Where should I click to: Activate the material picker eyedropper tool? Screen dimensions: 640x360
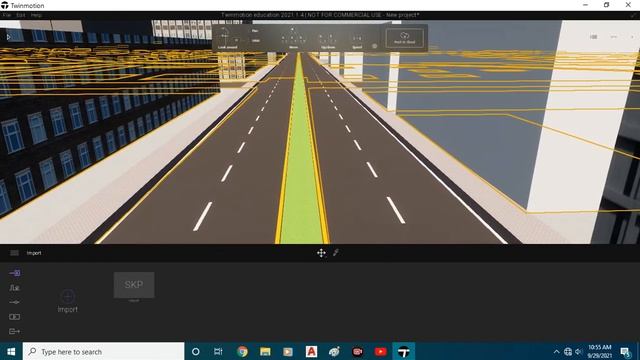(336, 253)
